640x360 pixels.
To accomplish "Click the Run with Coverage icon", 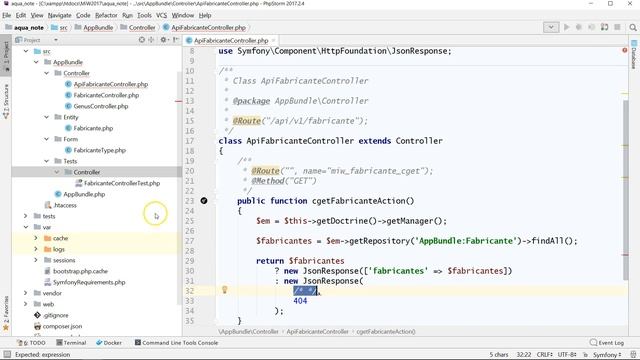I will click(591, 27).
